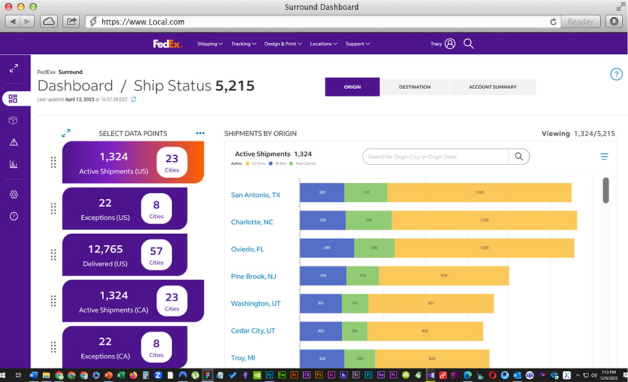Select the Delivered (US) data card
Viewport: 628px width, 382px height.
(x=125, y=255)
